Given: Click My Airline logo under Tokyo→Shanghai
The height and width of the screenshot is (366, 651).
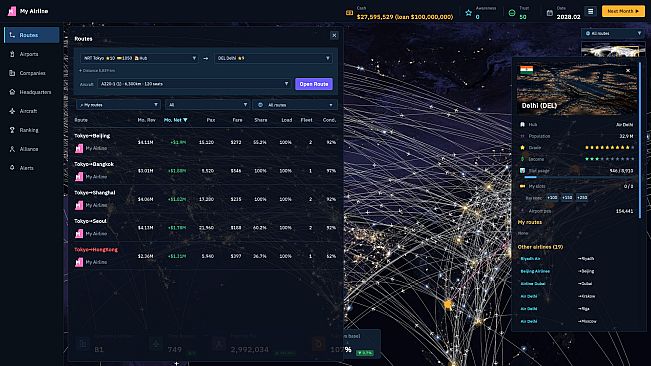Looking at the screenshot, I should click(x=79, y=205).
